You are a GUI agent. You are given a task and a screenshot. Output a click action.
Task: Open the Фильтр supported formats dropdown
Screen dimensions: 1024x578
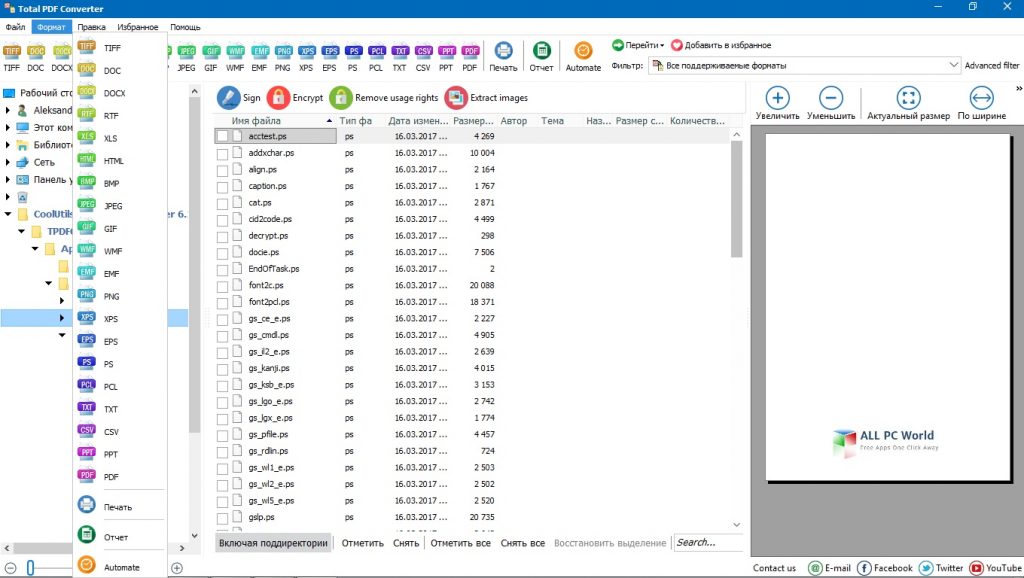(804, 65)
